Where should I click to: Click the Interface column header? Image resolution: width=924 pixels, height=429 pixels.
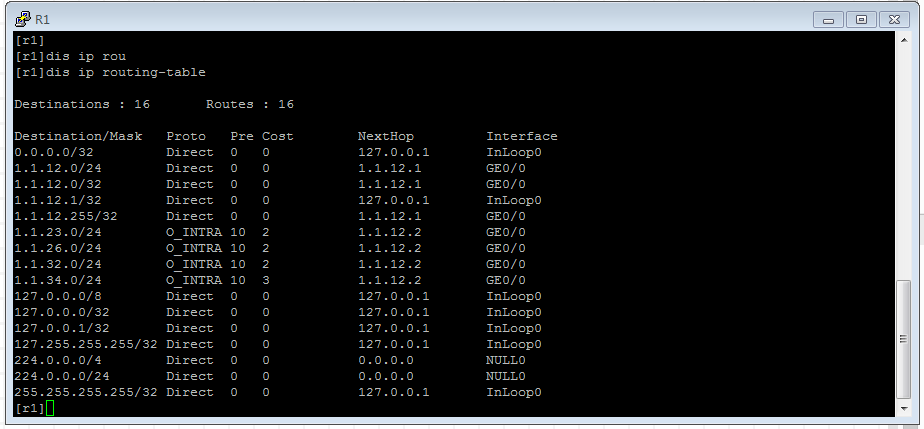click(522, 136)
